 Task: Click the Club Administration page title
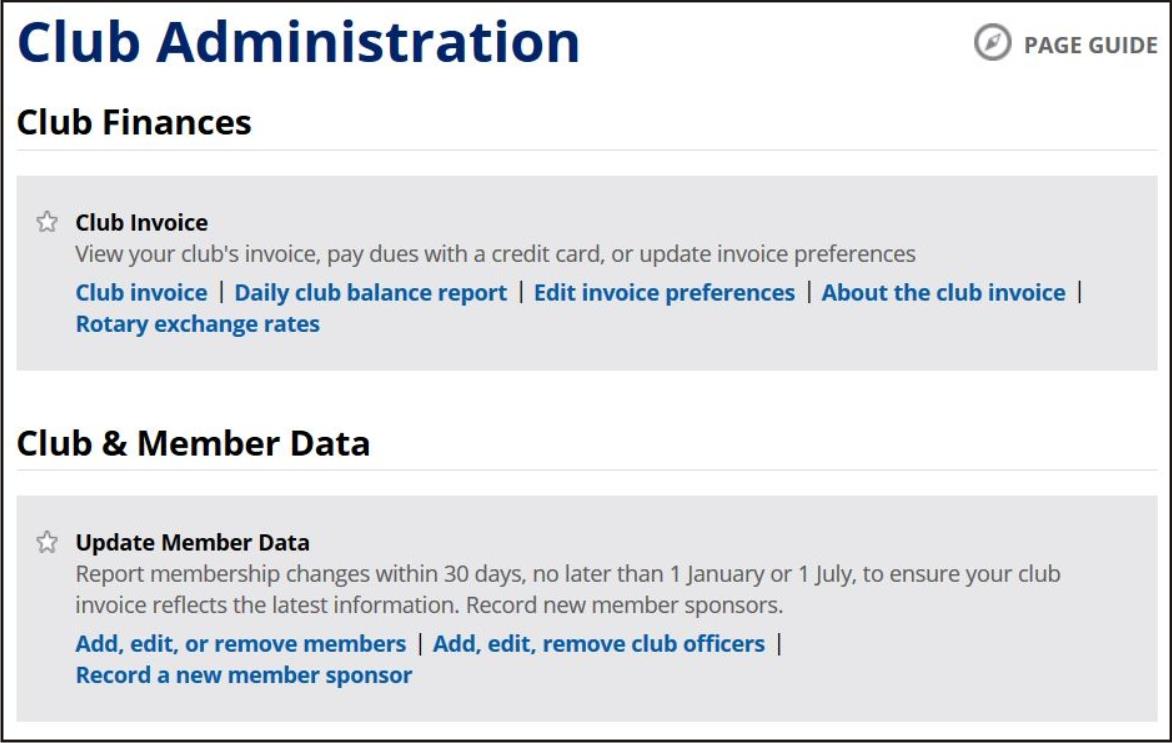tap(298, 44)
